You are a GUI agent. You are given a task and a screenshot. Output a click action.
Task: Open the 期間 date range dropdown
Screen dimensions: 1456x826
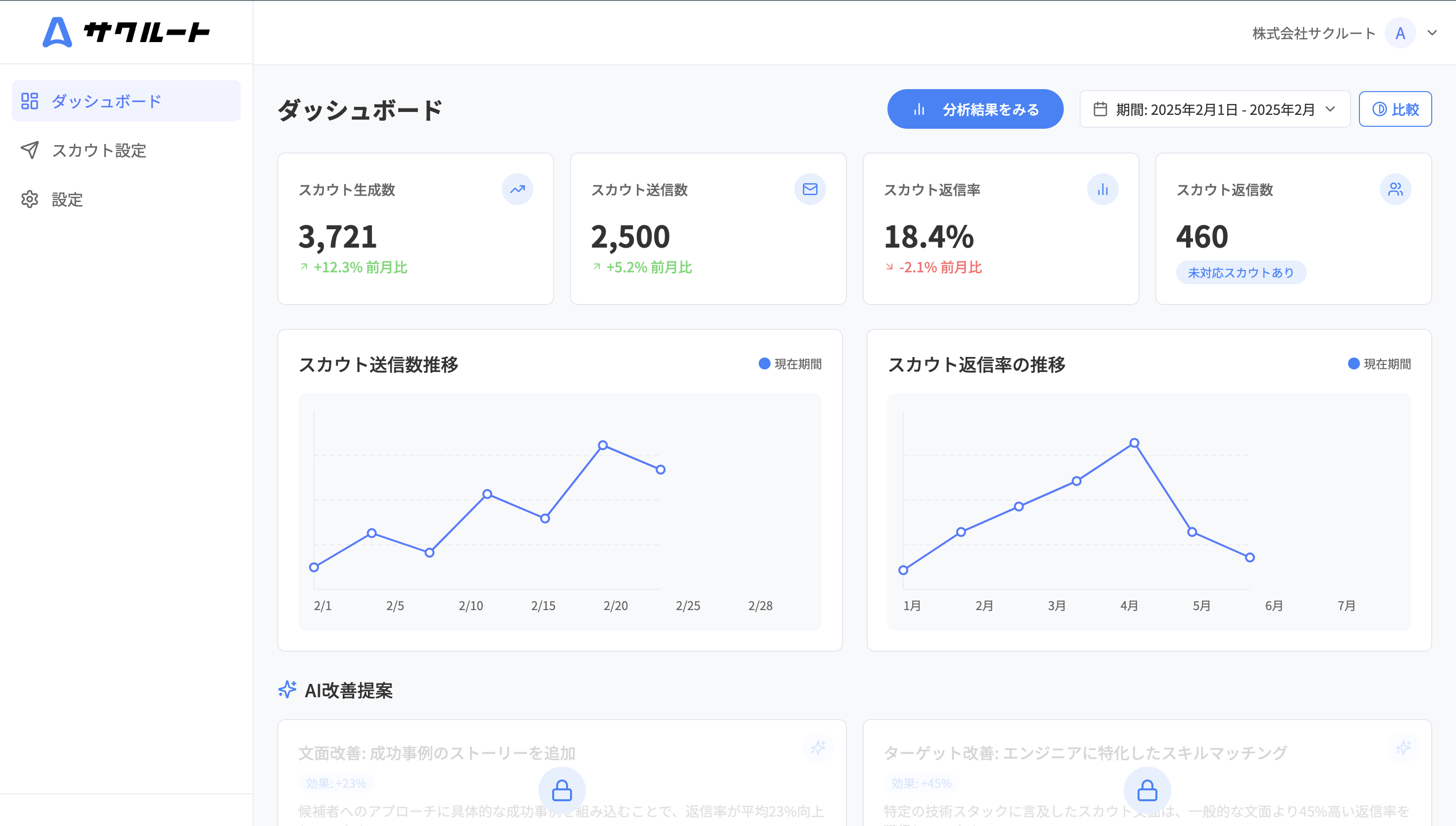pos(1214,109)
